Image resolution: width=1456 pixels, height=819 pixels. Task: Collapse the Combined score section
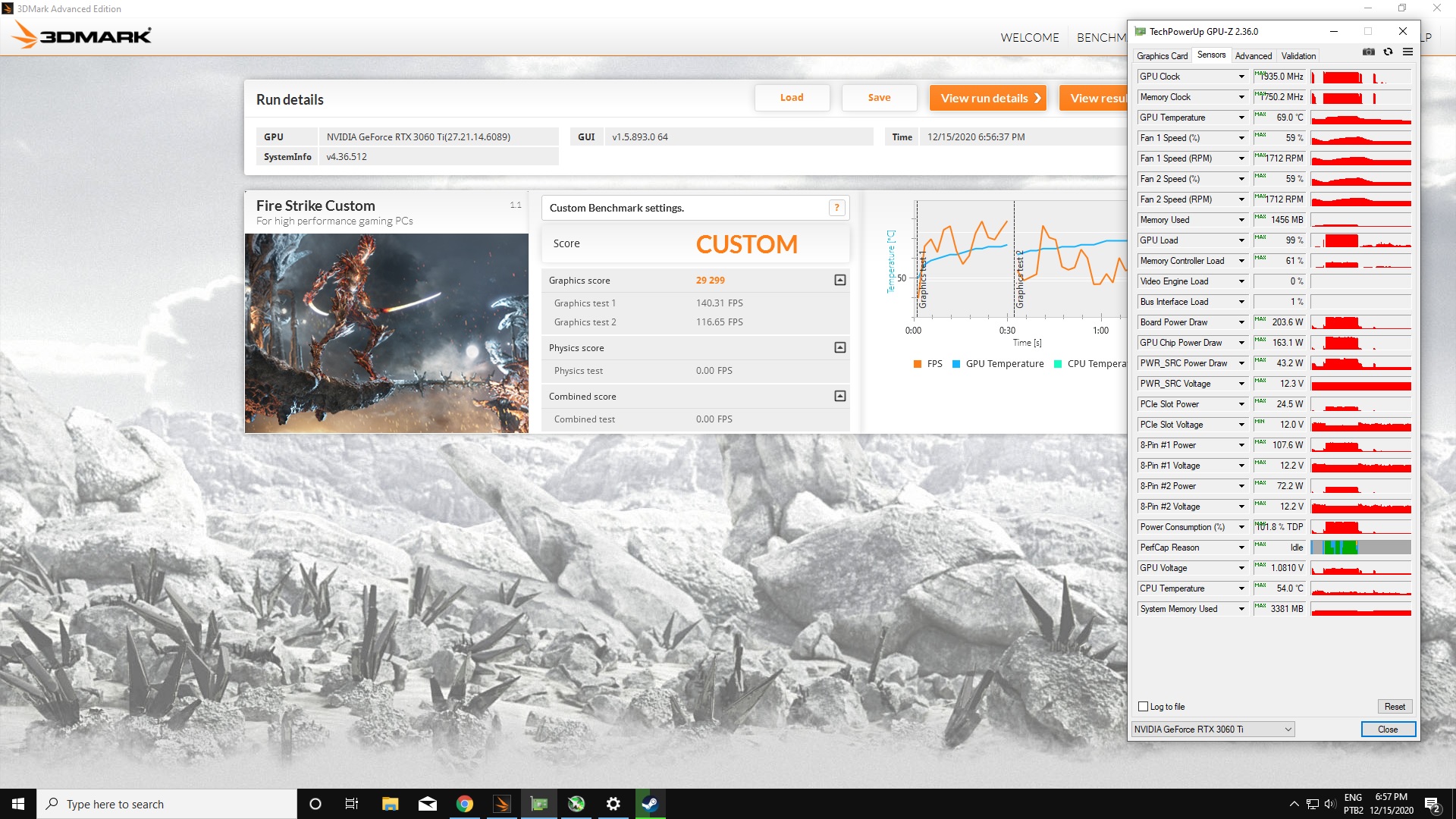[839, 397]
